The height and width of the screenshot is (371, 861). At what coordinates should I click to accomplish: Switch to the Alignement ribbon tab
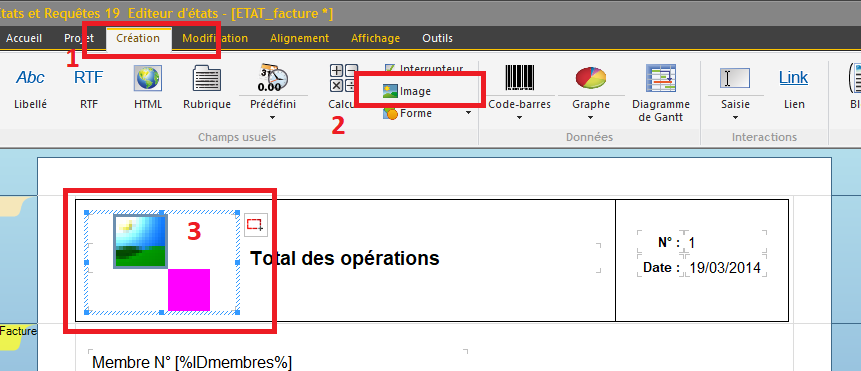pyautogui.click(x=299, y=38)
